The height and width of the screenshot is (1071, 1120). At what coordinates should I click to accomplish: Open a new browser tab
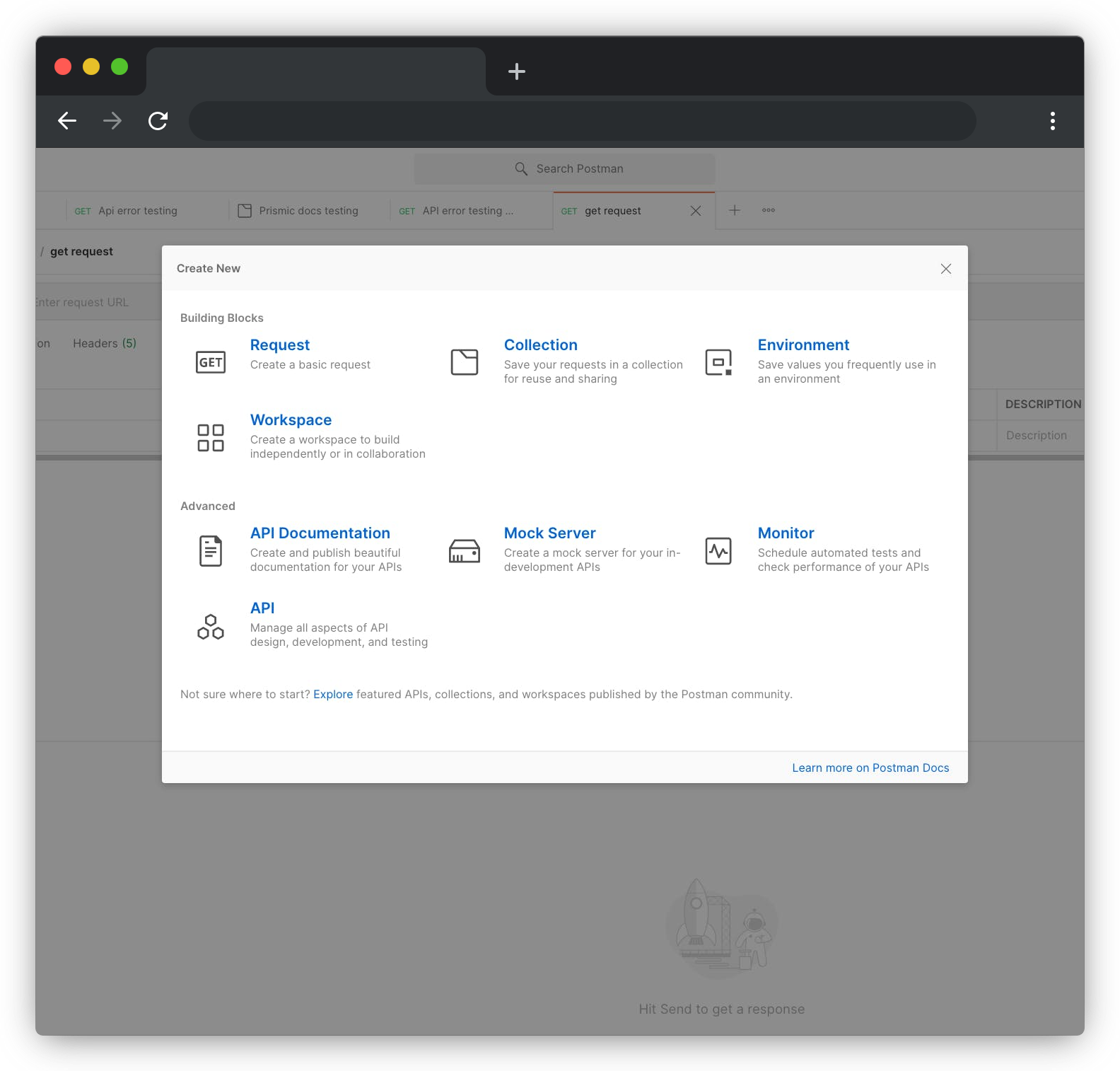(x=517, y=71)
